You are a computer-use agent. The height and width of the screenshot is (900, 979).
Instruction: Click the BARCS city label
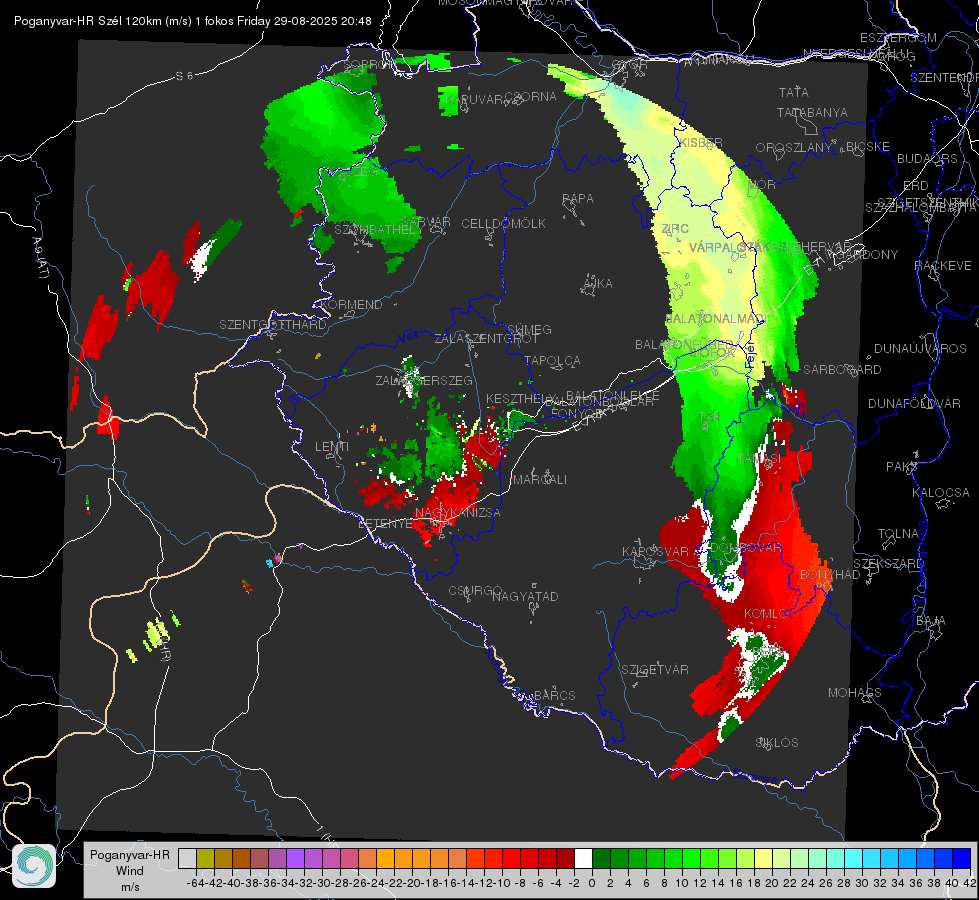pos(554,695)
